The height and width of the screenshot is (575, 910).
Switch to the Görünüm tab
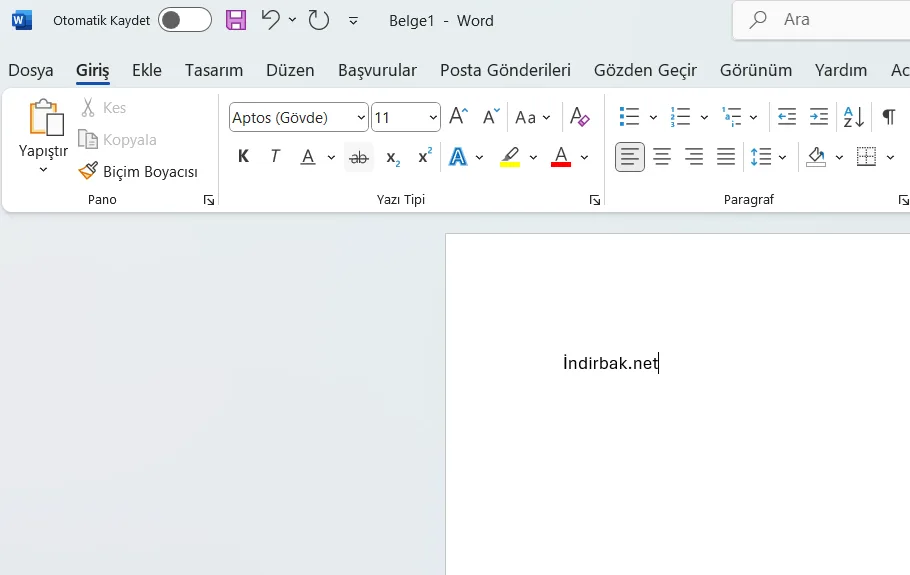click(756, 70)
